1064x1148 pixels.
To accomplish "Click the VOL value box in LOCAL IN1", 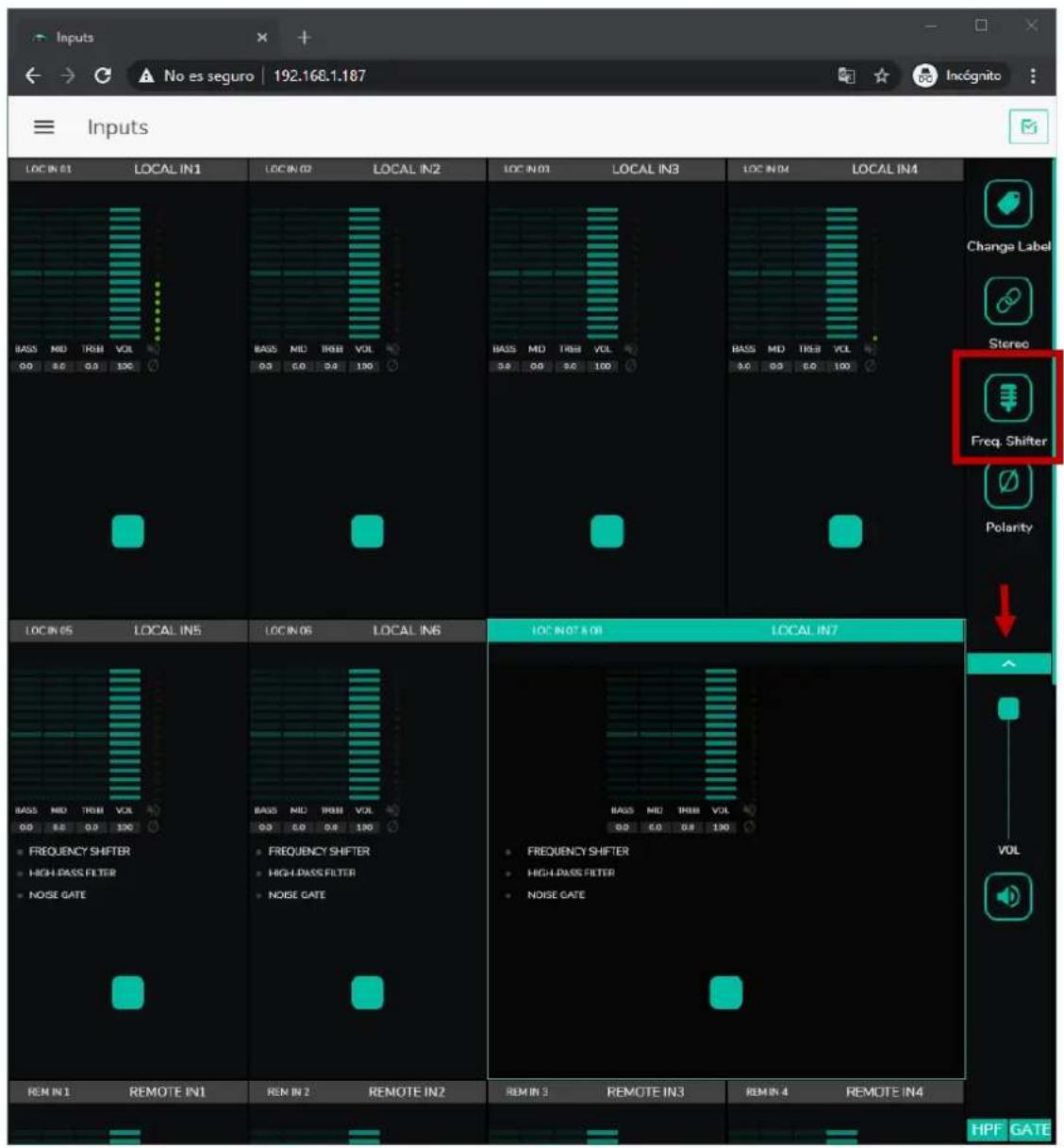I will (x=125, y=366).
